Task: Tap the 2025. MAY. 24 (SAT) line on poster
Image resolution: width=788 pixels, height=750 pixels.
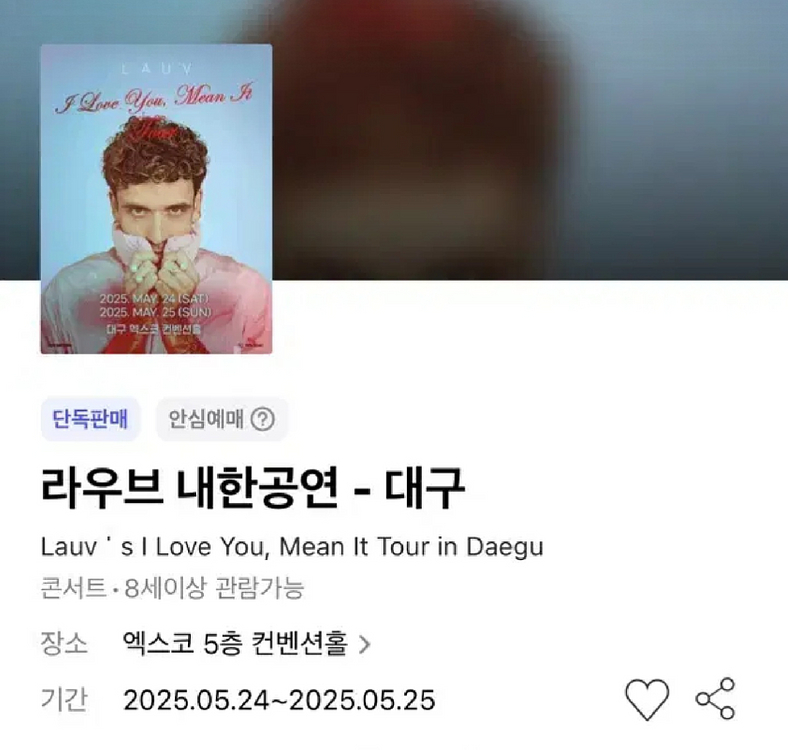Action: 154,299
